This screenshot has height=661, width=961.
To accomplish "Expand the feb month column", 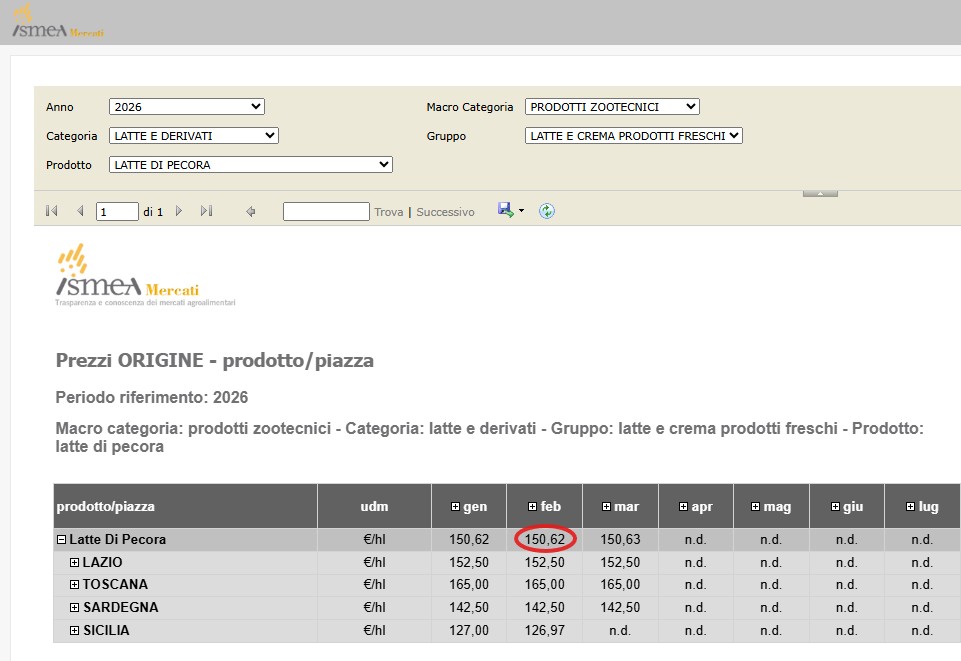I will [x=532, y=507].
